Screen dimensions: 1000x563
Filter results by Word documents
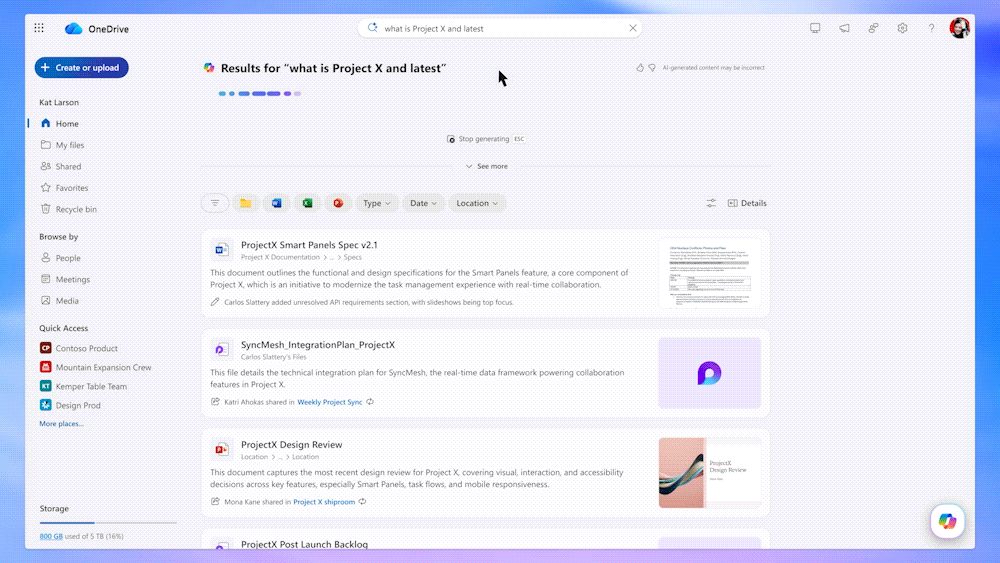[276, 203]
